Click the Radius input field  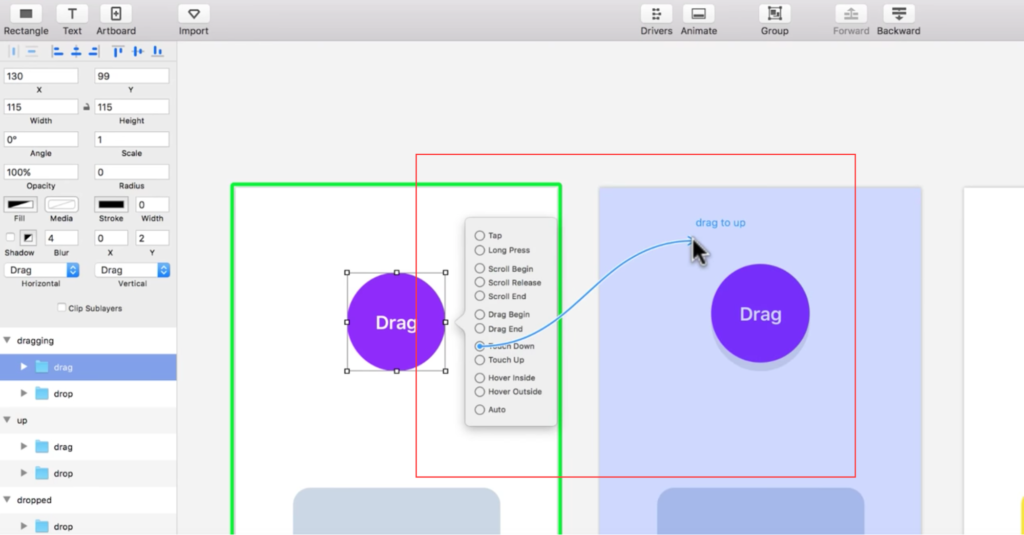(x=131, y=172)
